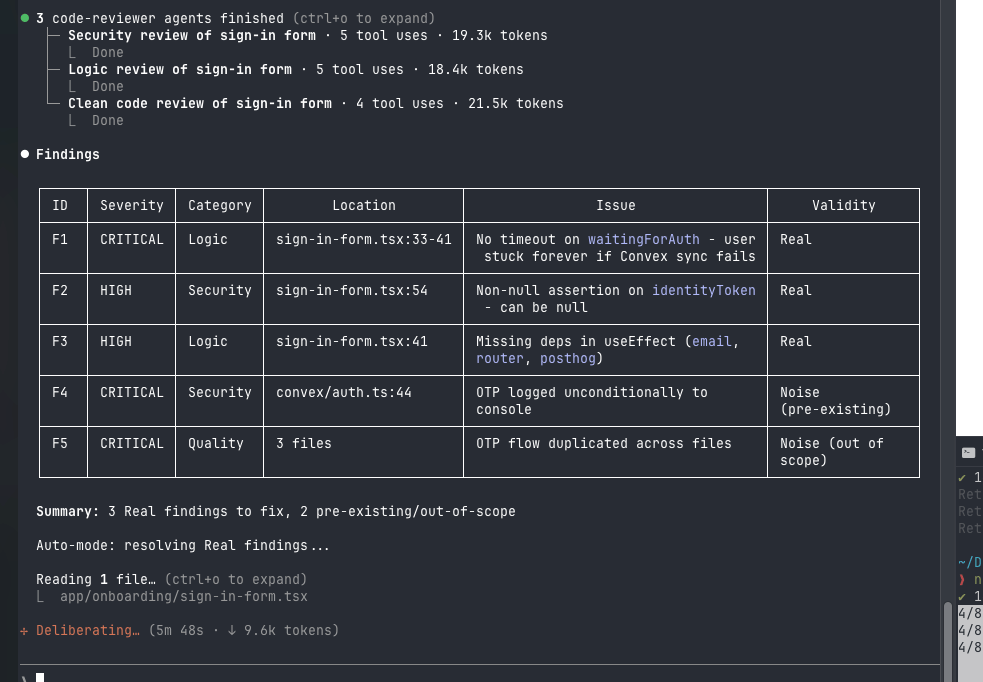Click the highlighted "waitingForAuth" identifier
Viewport: 983px width, 682px height.
point(643,239)
